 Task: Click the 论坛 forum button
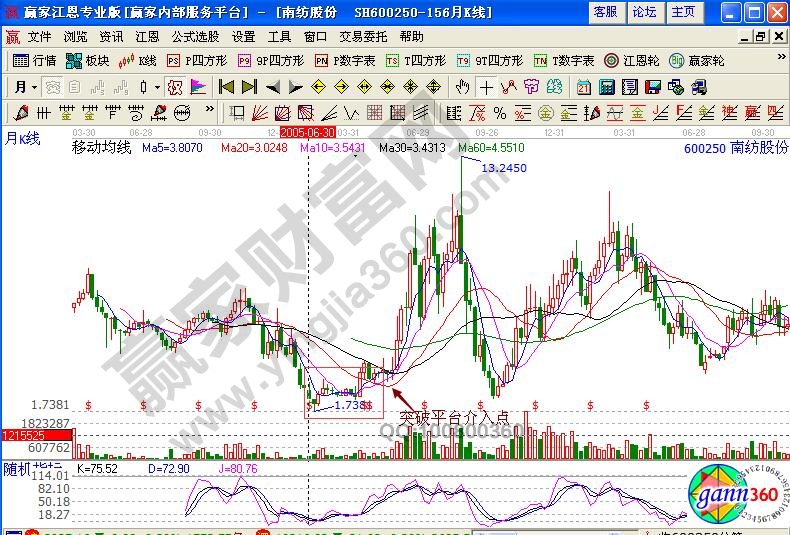coord(644,11)
